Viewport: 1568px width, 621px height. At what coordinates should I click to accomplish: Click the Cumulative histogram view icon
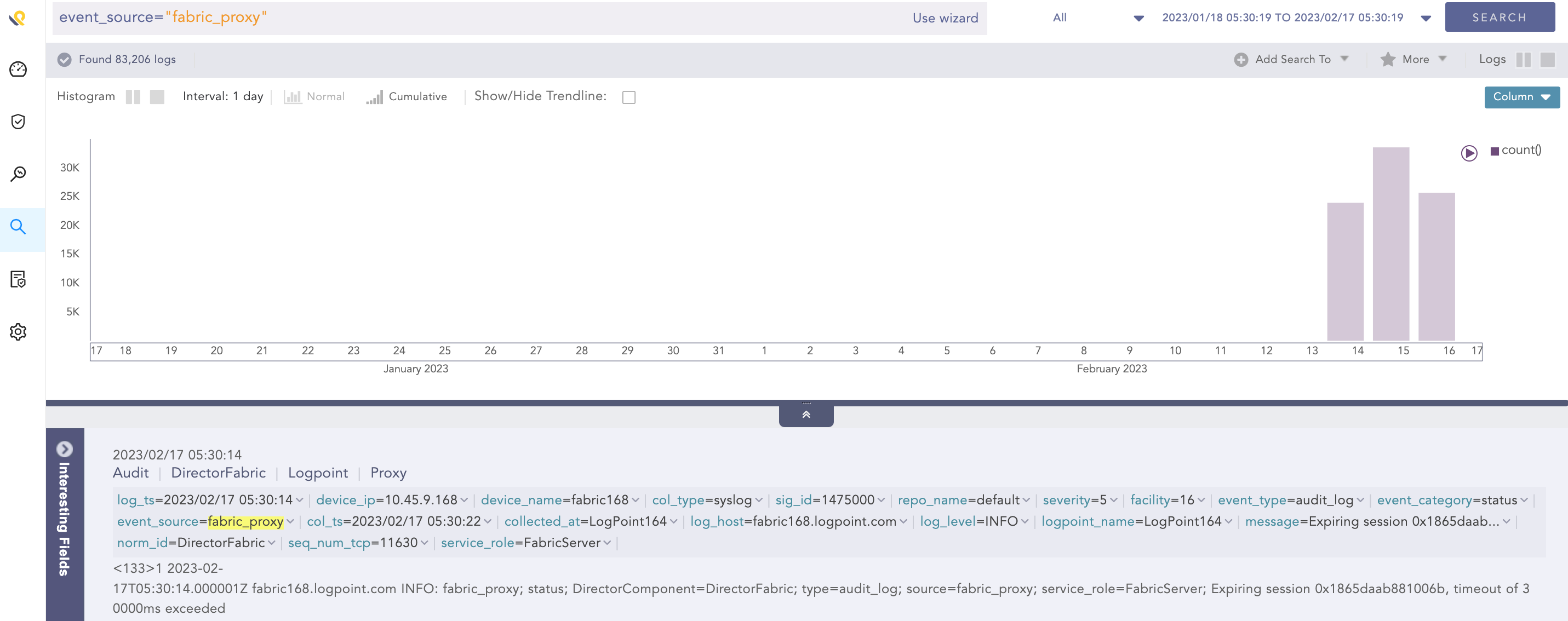coord(376,96)
